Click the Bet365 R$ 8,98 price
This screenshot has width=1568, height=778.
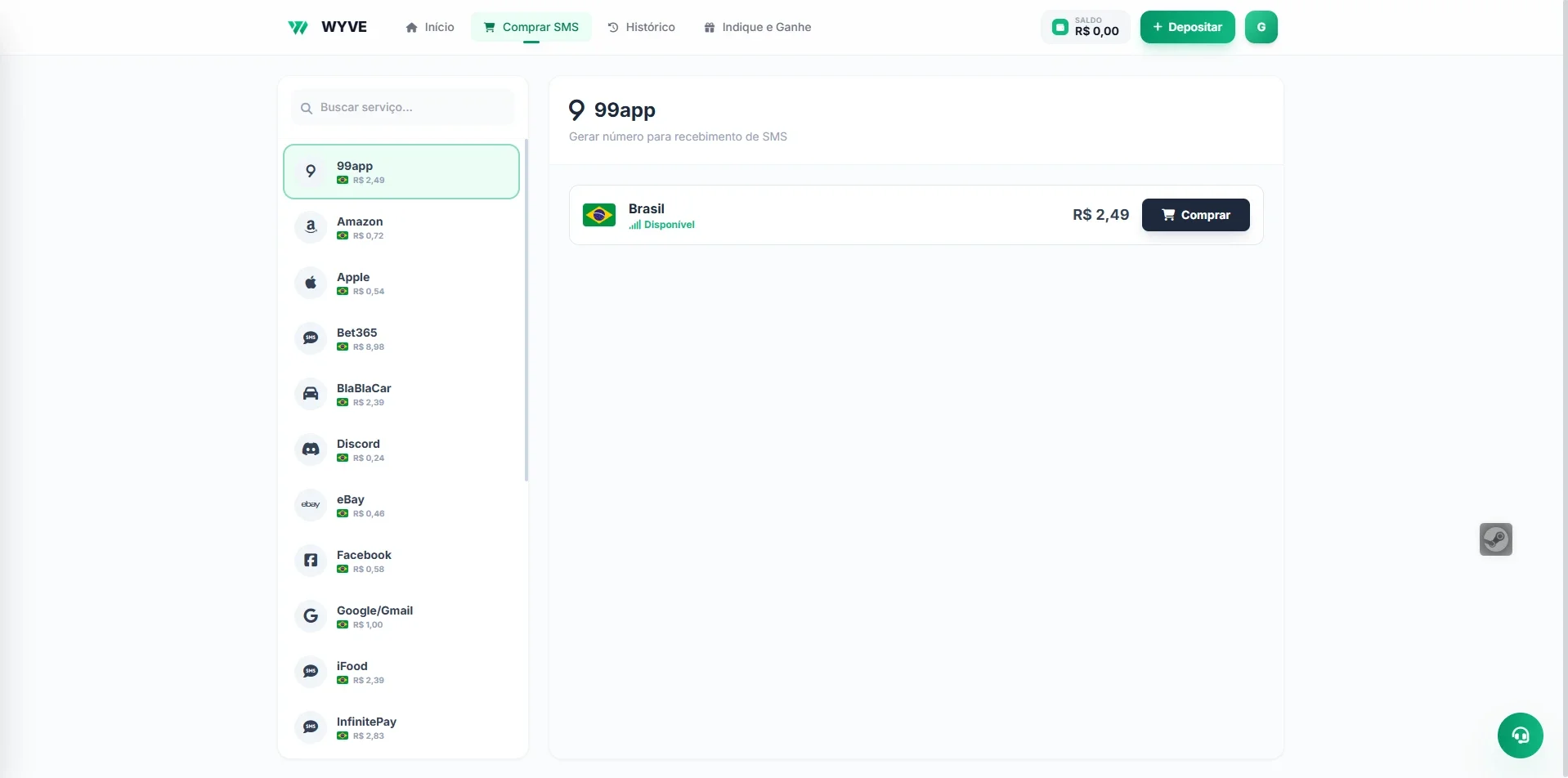coord(369,347)
